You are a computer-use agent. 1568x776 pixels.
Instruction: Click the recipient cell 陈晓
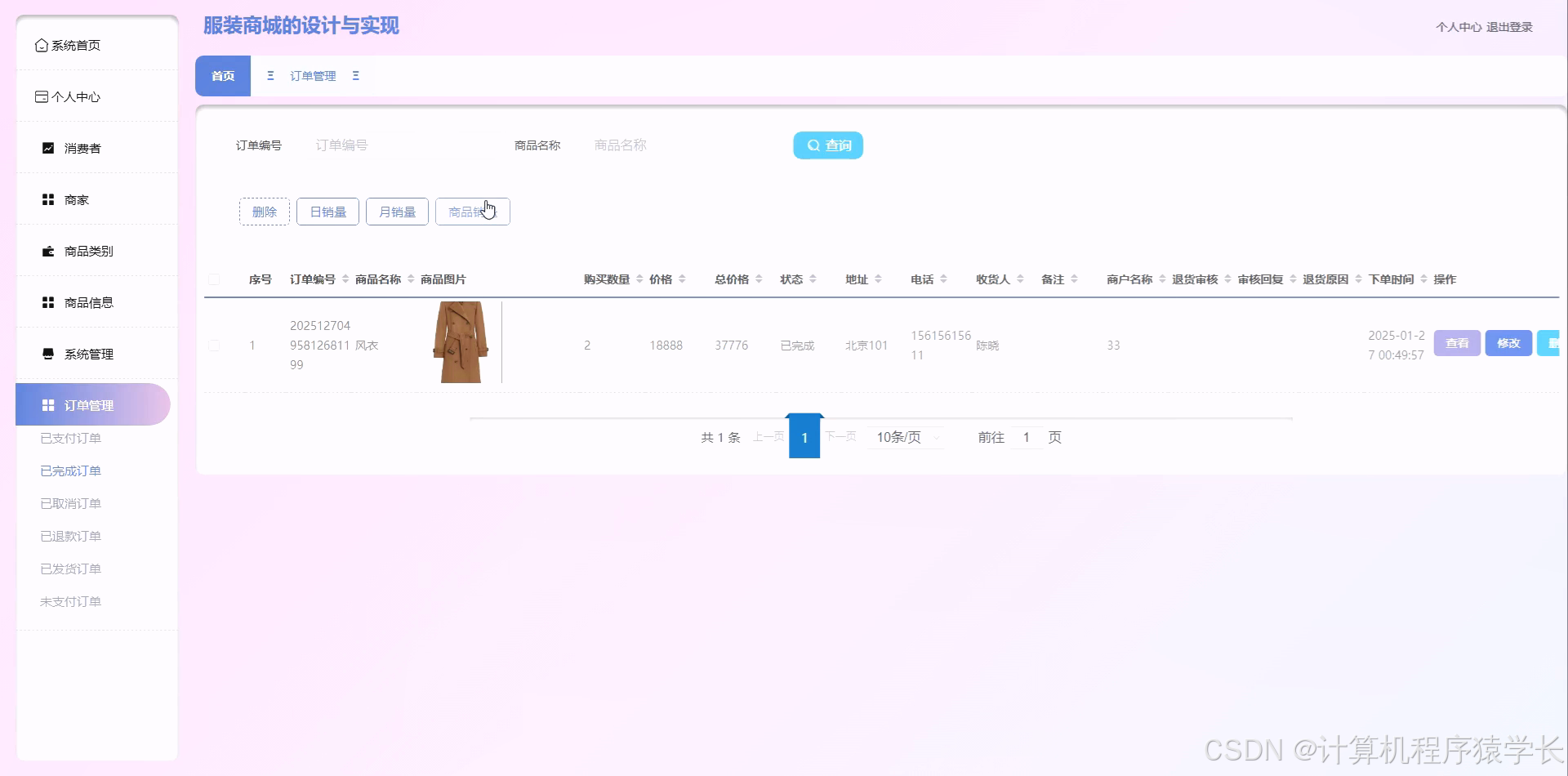click(x=987, y=346)
